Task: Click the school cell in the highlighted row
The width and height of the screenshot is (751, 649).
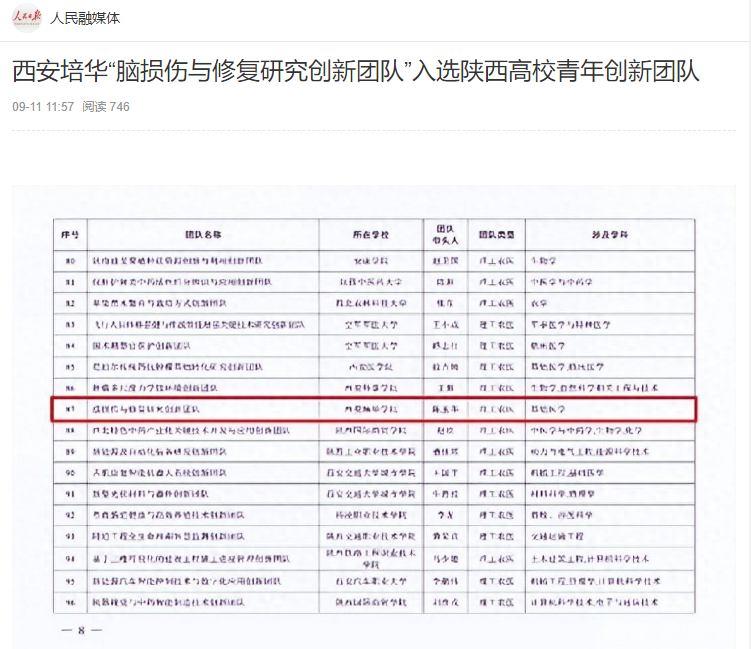Action: 370,409
